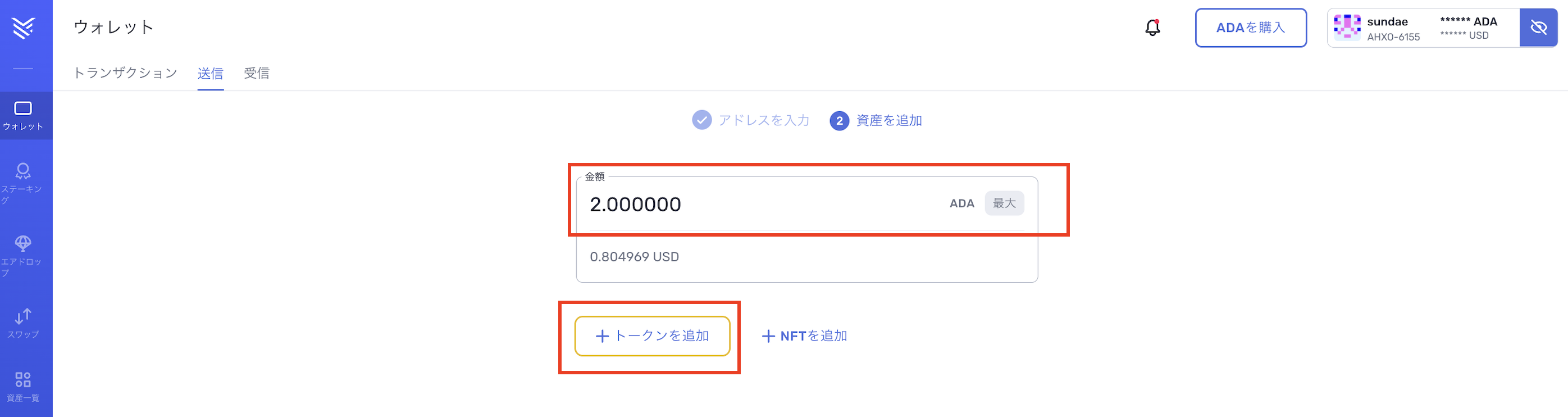Click the トークンを追加 button
1568x417 pixels.
(x=652, y=336)
